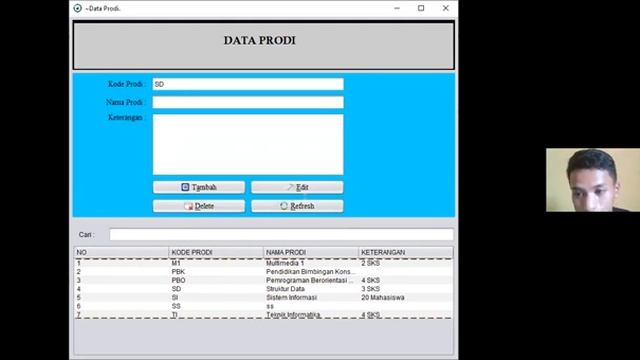Click the Delete button
This screenshot has height=360, width=640.
[199, 206]
